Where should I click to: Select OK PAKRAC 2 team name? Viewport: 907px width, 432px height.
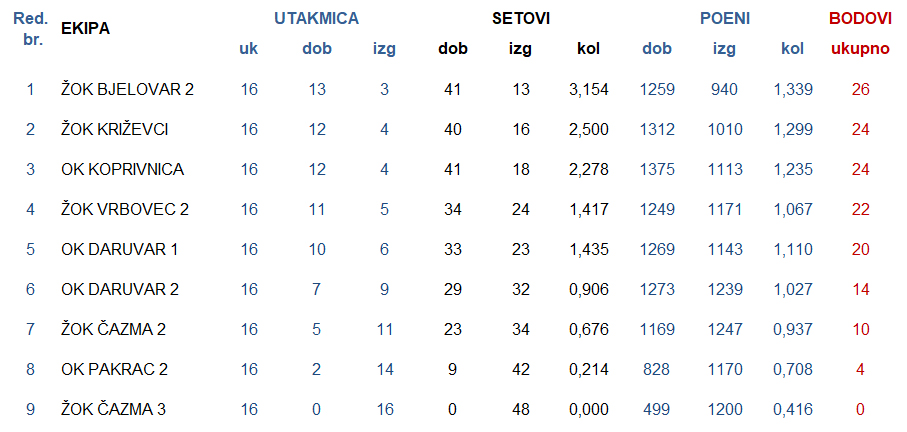[x=115, y=369]
